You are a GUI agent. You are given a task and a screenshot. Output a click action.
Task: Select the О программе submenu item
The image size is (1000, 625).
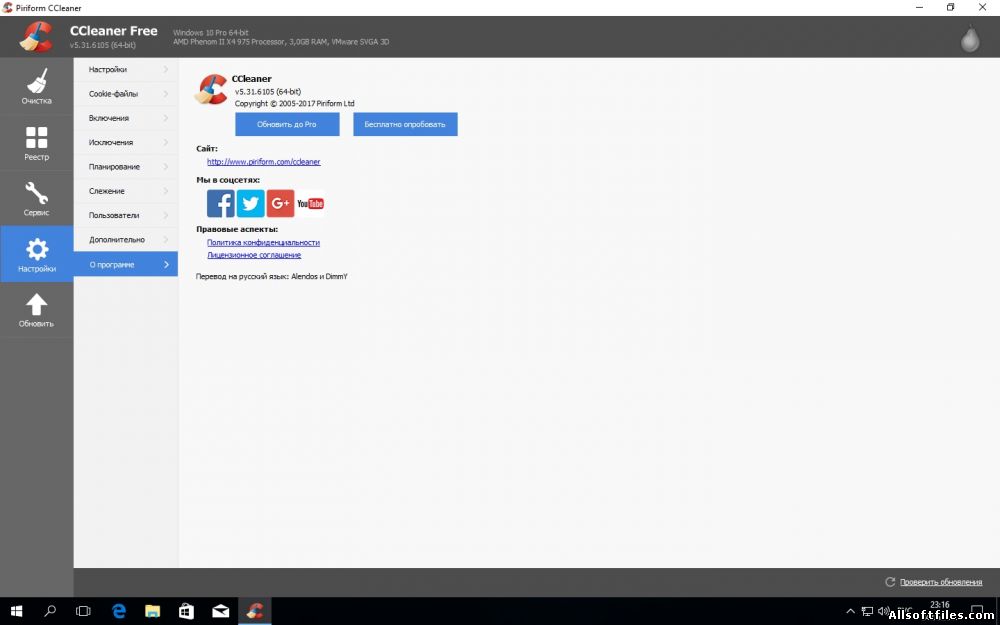[x=126, y=264]
